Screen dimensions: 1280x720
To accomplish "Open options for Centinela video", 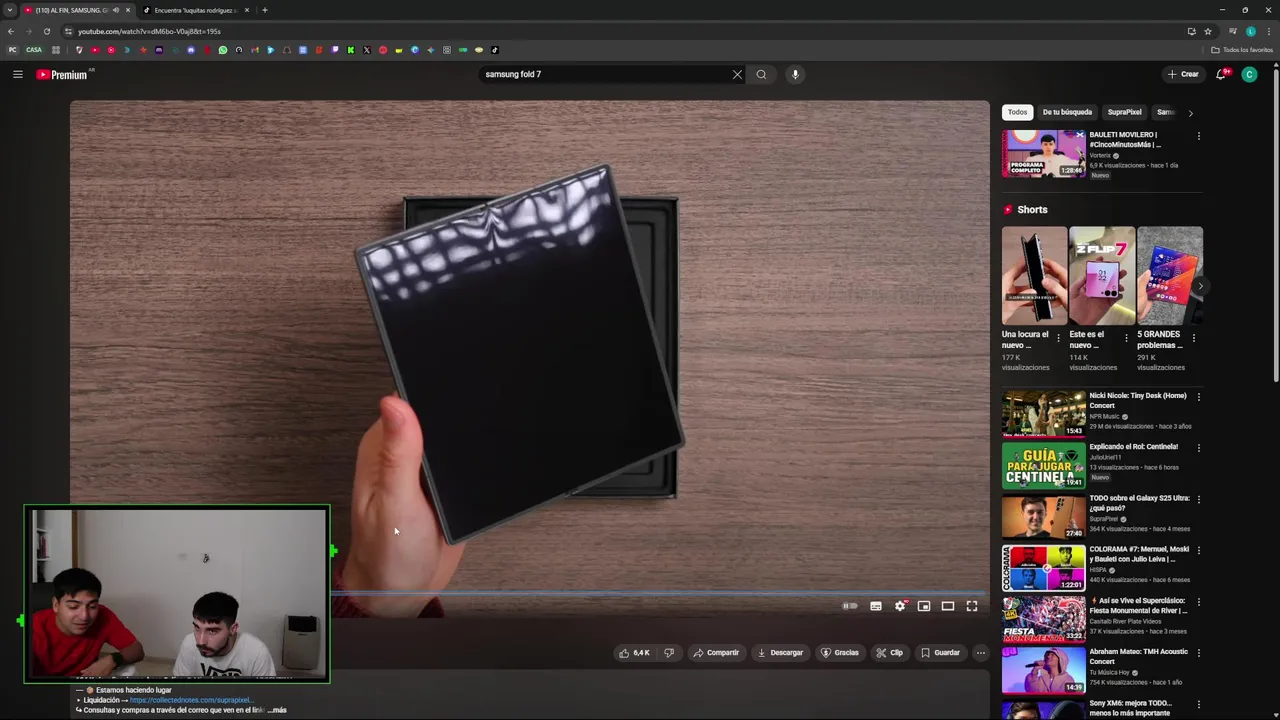I will 1199,448.
